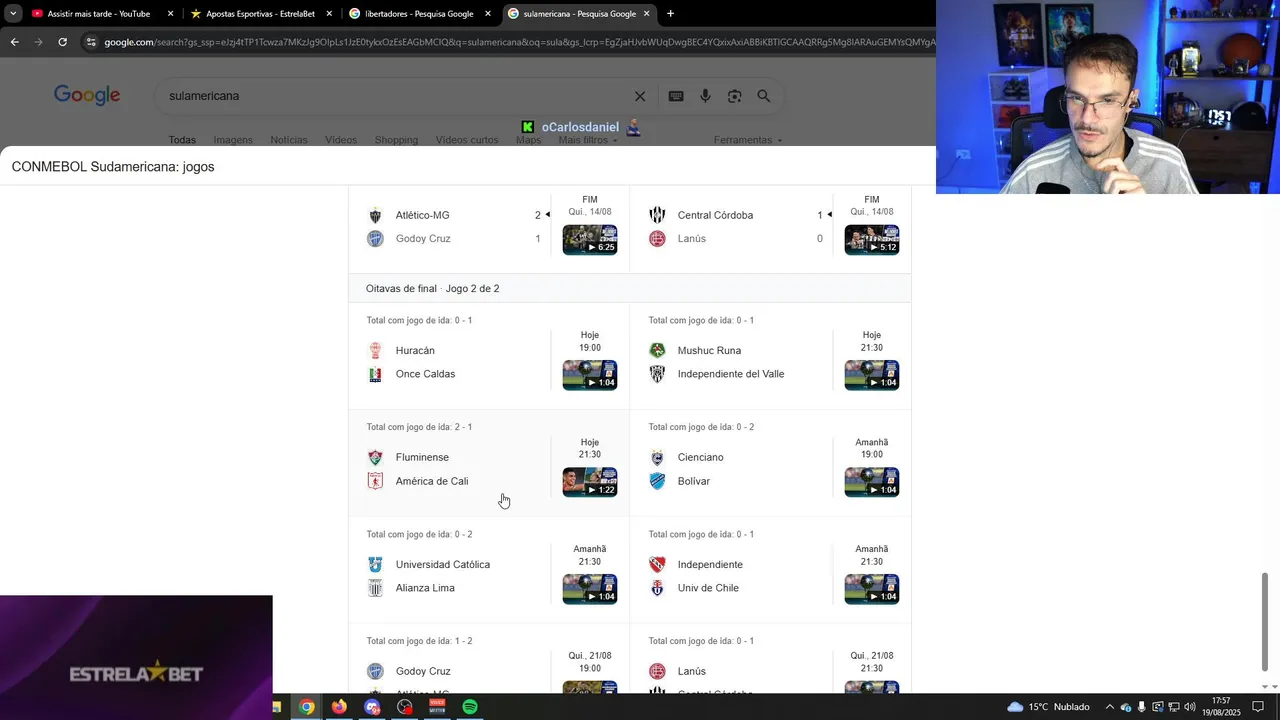
Task: Open Chrome from the Windows taskbar
Action: 307,707
